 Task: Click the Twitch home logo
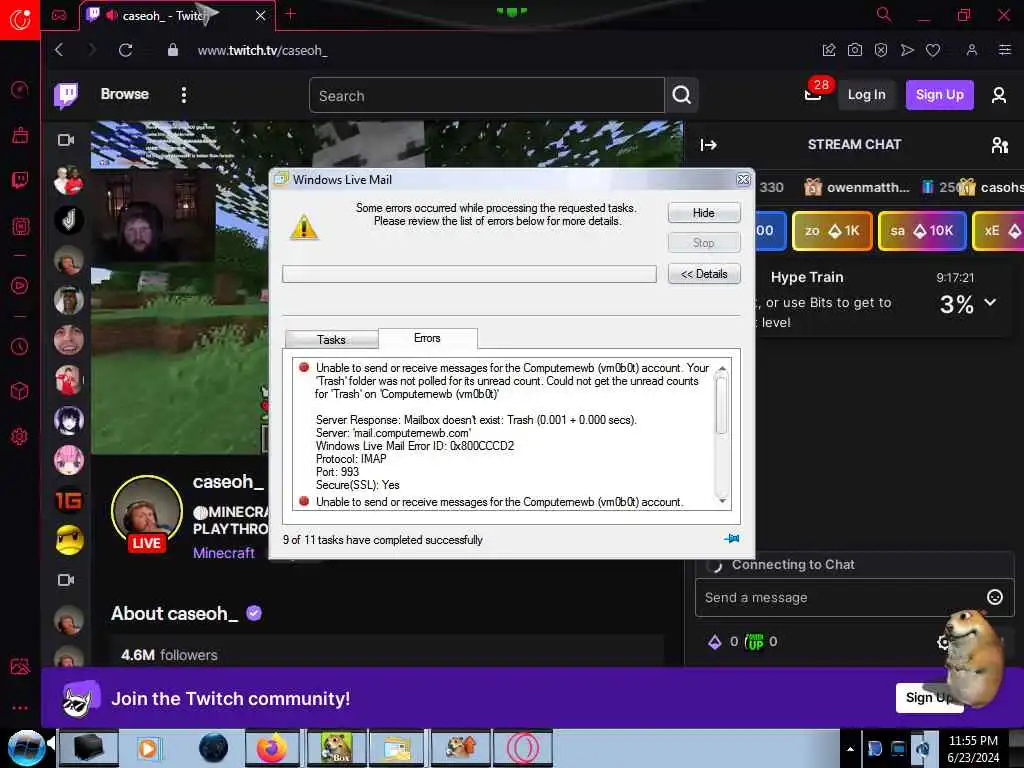66,95
